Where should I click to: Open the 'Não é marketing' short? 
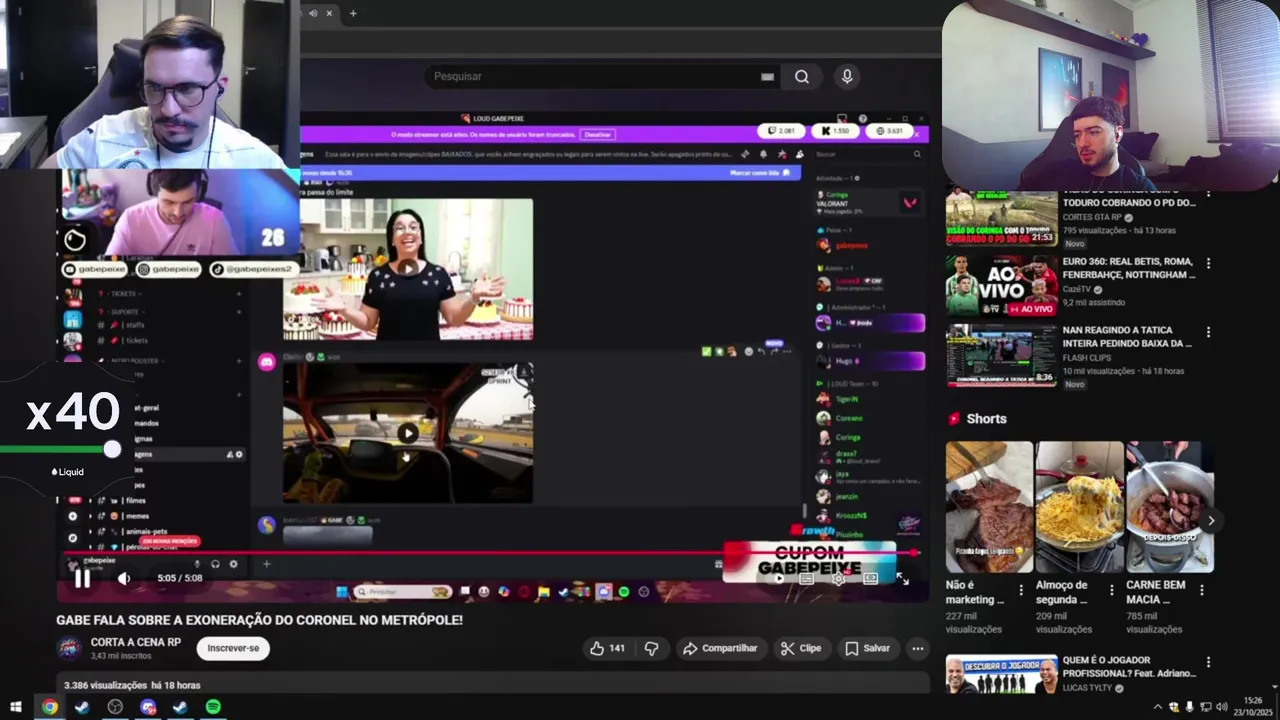pyautogui.click(x=989, y=507)
